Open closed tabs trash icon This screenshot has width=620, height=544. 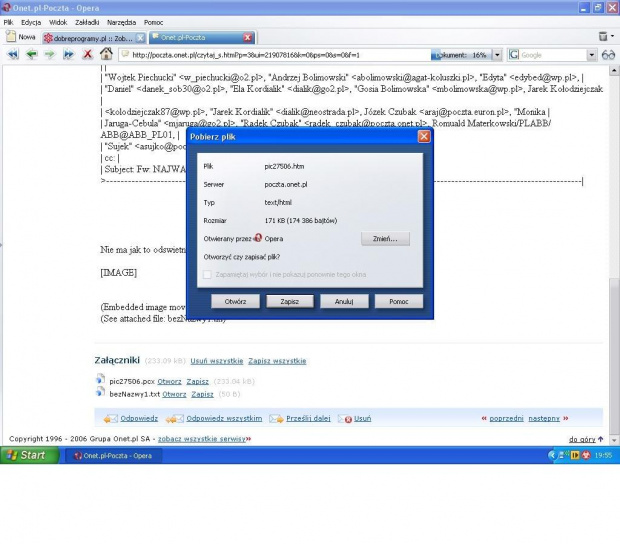pos(603,36)
